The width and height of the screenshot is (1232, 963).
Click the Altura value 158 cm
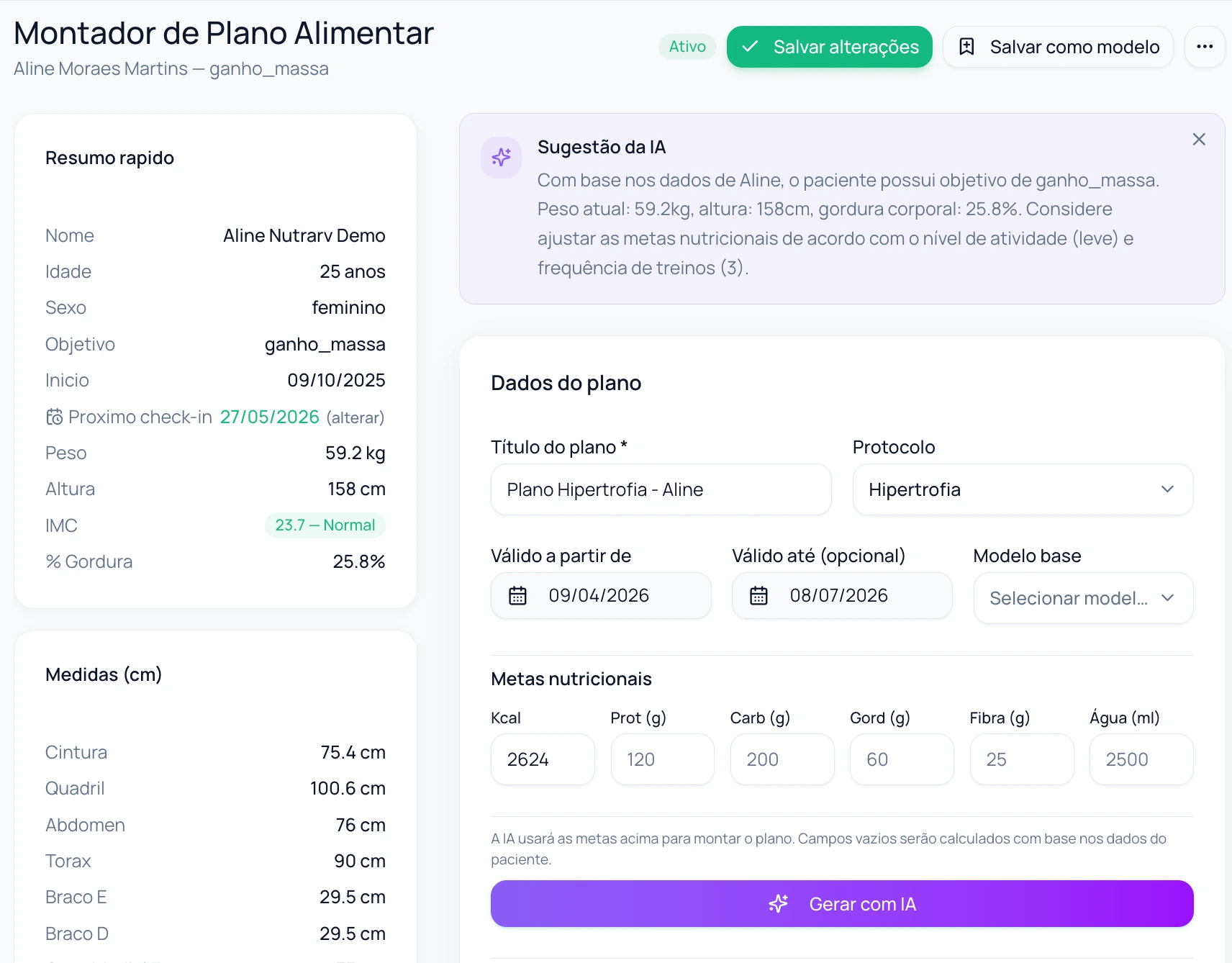click(x=357, y=489)
